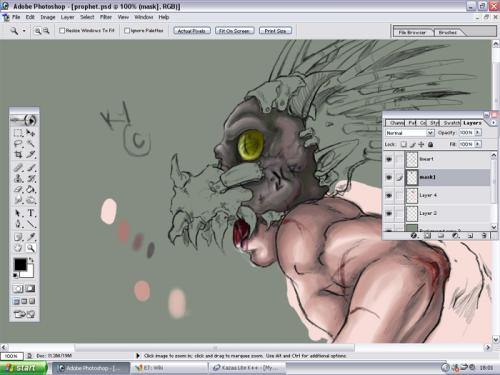
Task: Enable Ignore Palettes checkbox
Action: (x=127, y=31)
